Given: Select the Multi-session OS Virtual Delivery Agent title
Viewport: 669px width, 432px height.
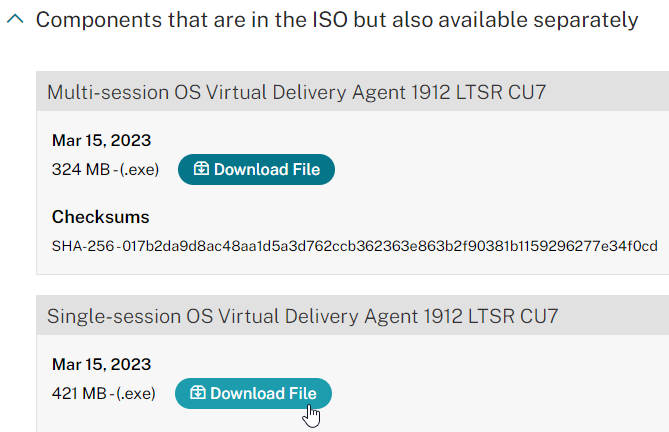Looking at the screenshot, I should point(296,92).
